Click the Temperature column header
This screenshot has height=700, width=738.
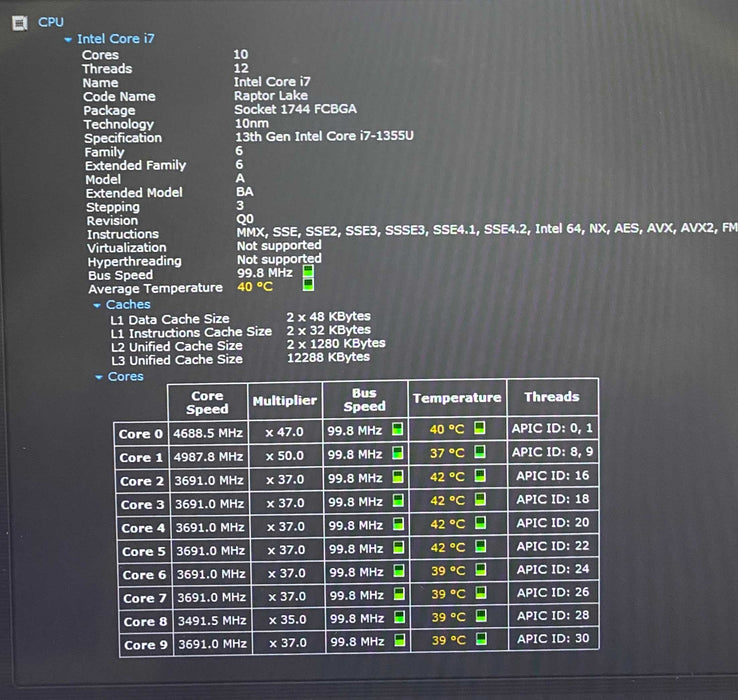coord(457,398)
